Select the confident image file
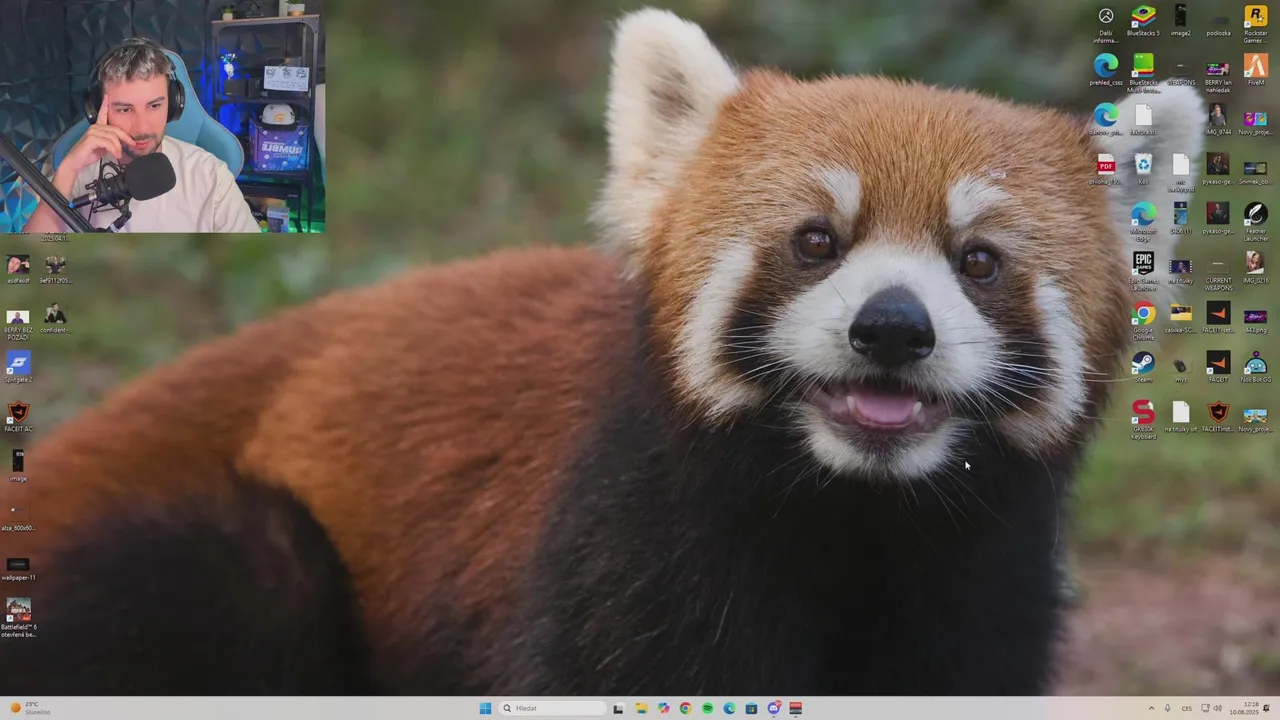 (x=55, y=318)
